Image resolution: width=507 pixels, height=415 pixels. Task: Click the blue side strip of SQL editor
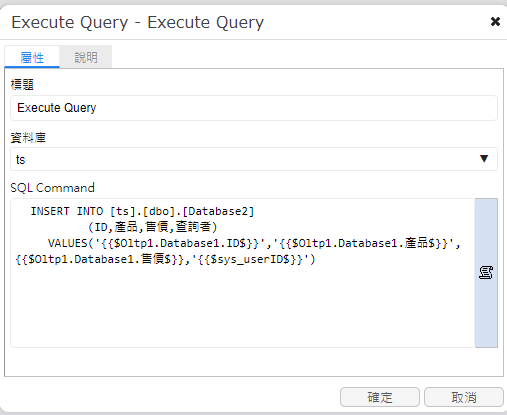click(486, 273)
